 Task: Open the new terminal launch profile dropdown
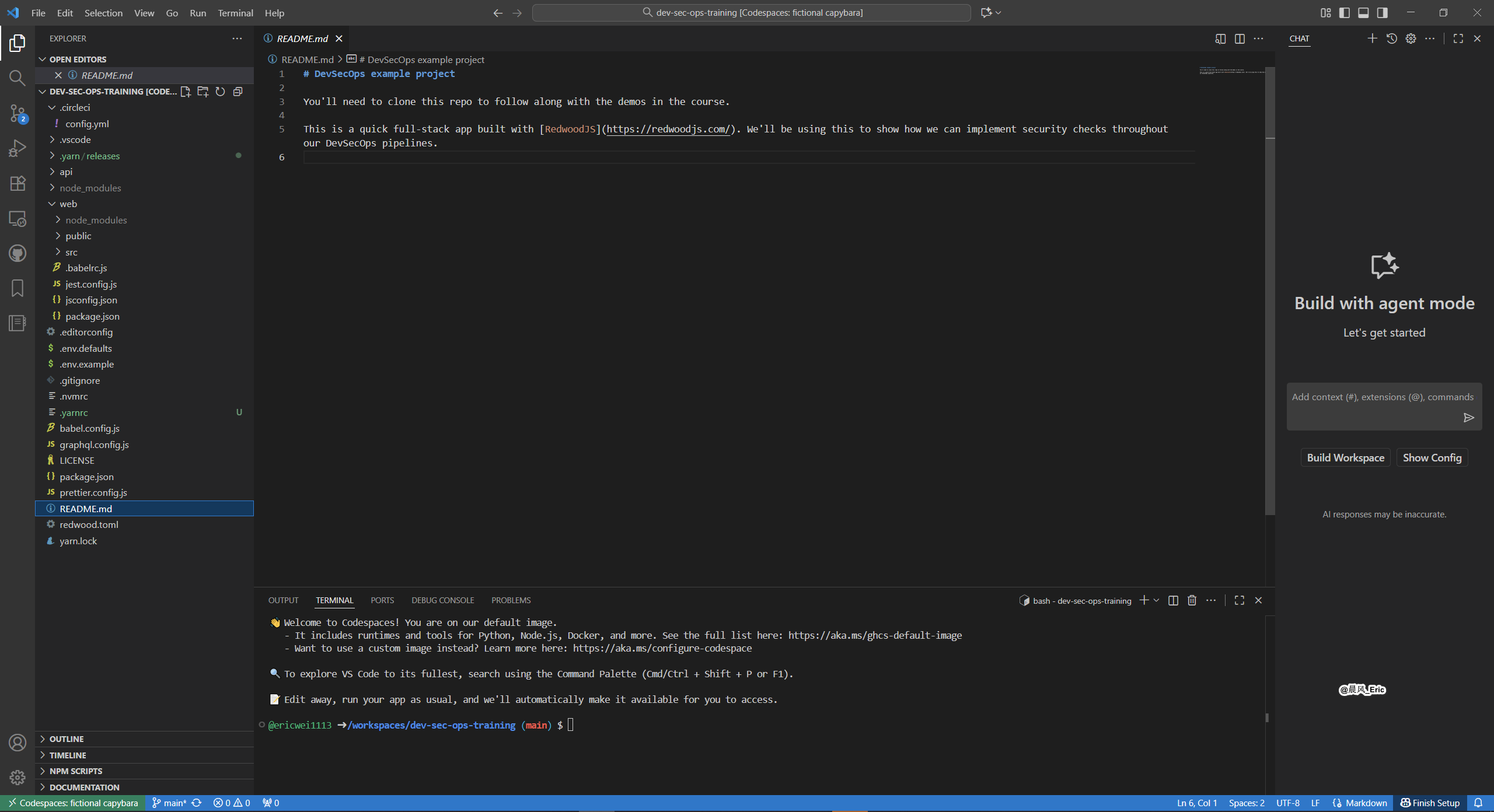pos(1157,600)
